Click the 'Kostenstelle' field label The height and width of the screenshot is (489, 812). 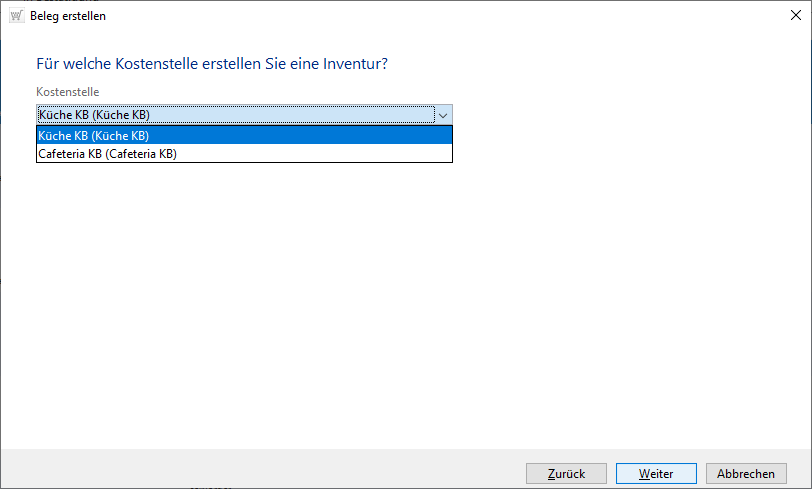pos(68,92)
